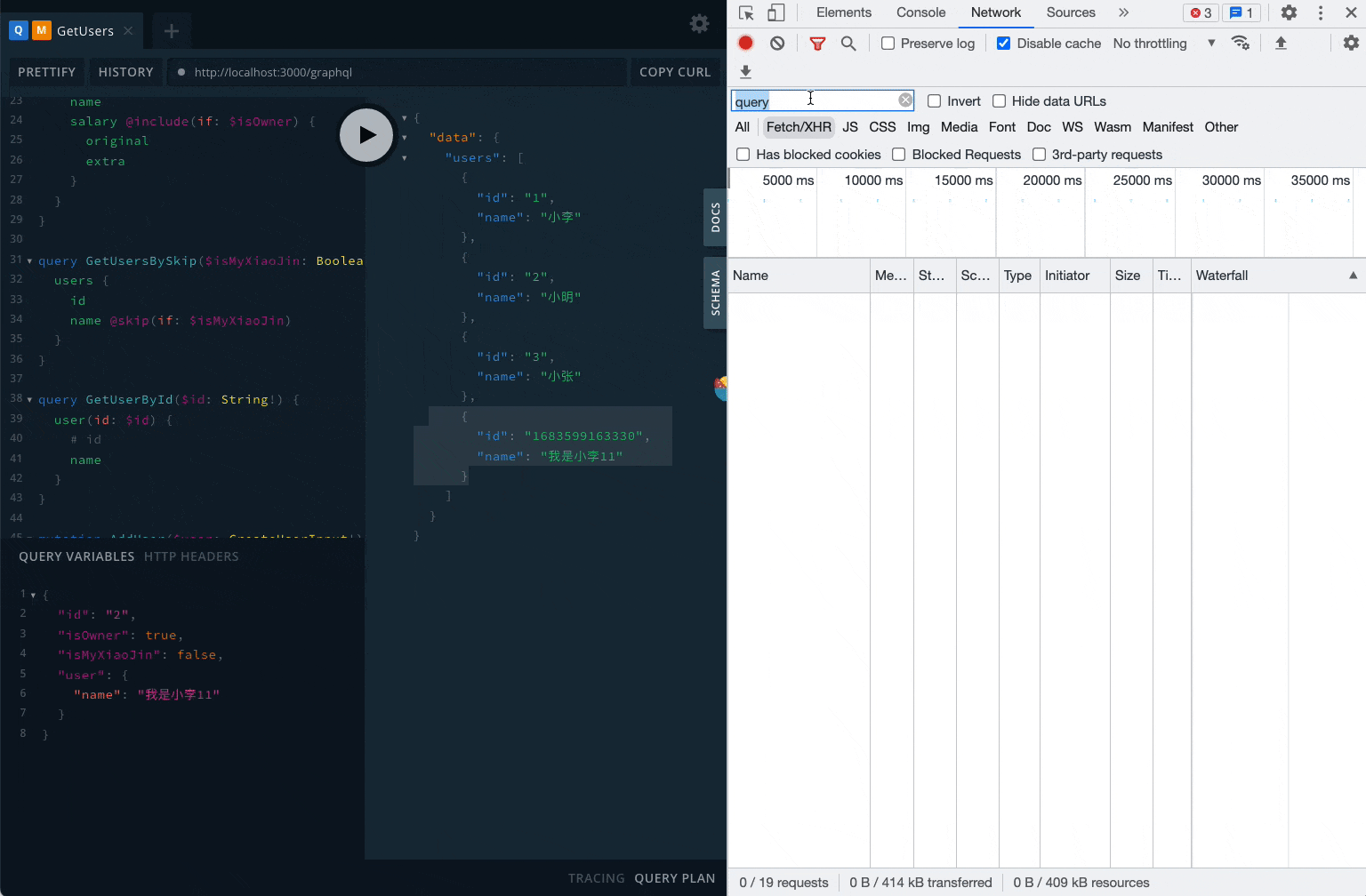Image resolution: width=1366 pixels, height=896 pixels.
Task: Collapse the GetUserById query fold arrow
Action: (29, 400)
